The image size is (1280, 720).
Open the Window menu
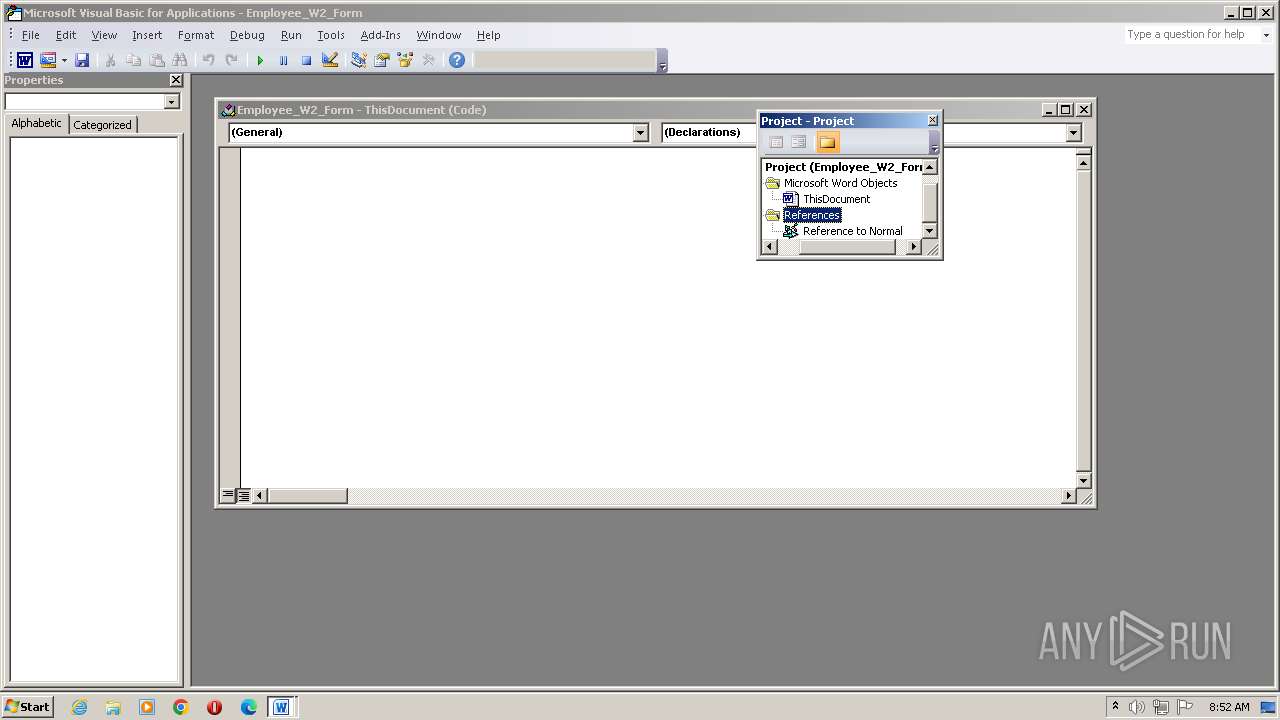(x=439, y=35)
